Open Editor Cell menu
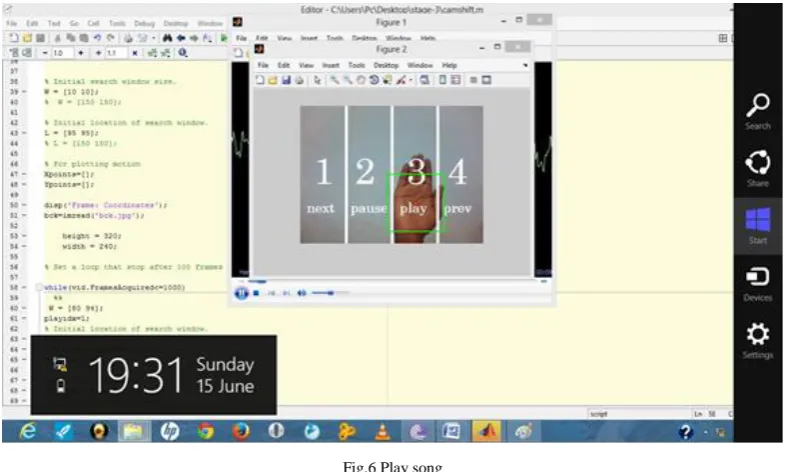Image resolution: width=787 pixels, height=472 pixels. pos(93,24)
